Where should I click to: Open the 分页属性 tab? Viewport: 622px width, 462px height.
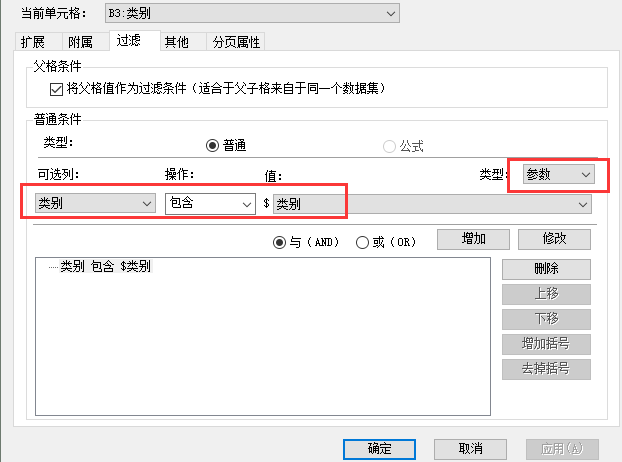pyautogui.click(x=236, y=42)
